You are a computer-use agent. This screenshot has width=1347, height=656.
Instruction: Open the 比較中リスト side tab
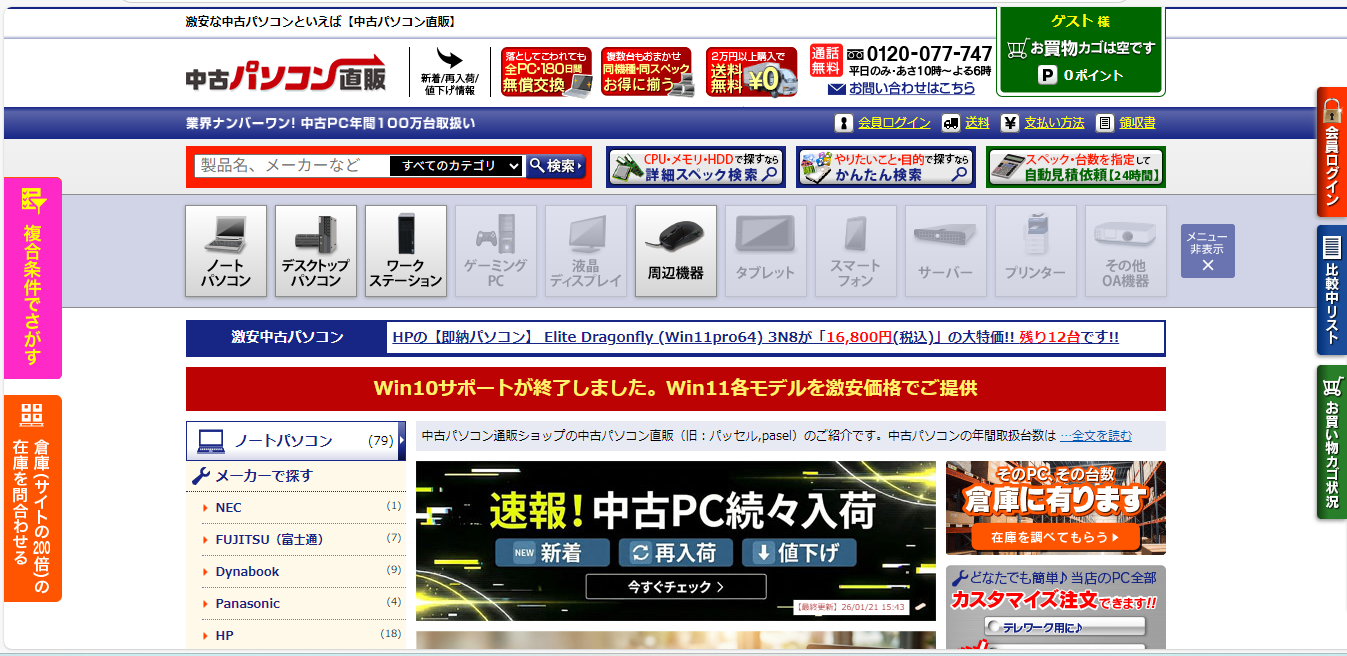tap(1332, 291)
